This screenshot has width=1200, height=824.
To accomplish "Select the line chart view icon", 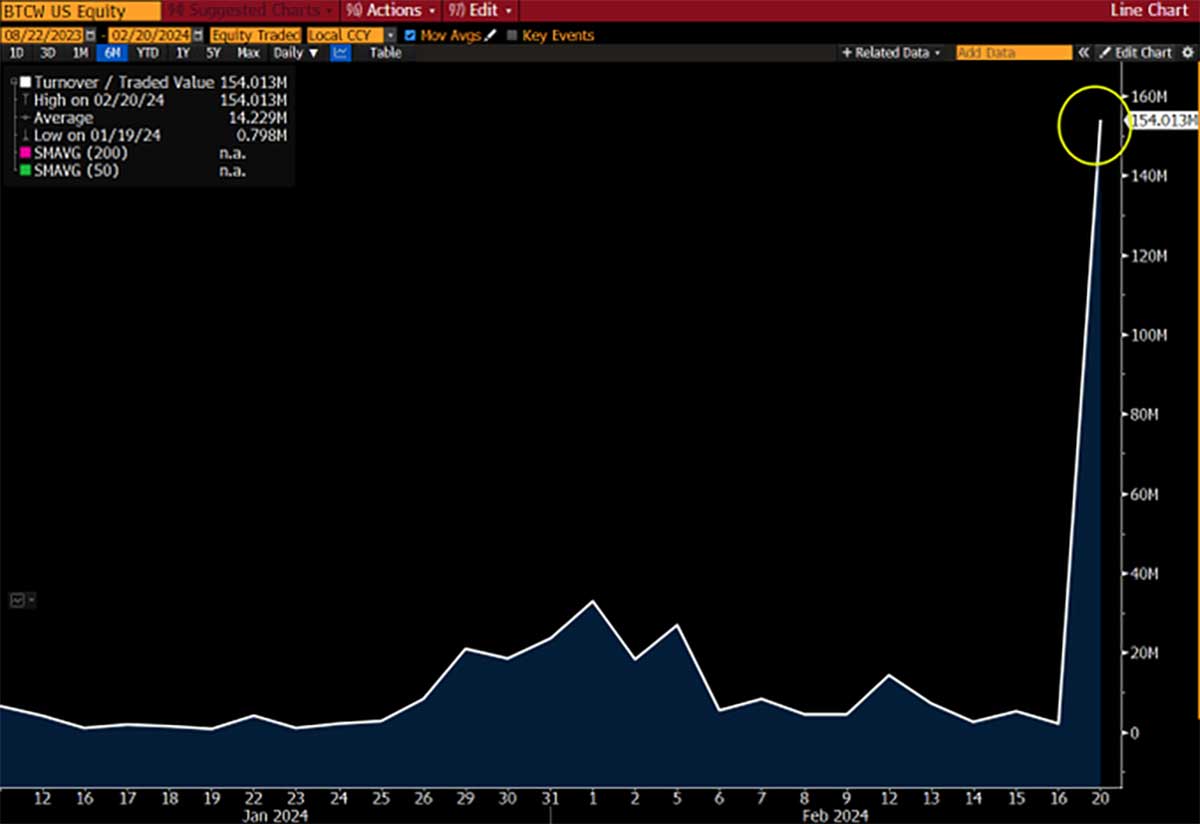I will (340, 53).
